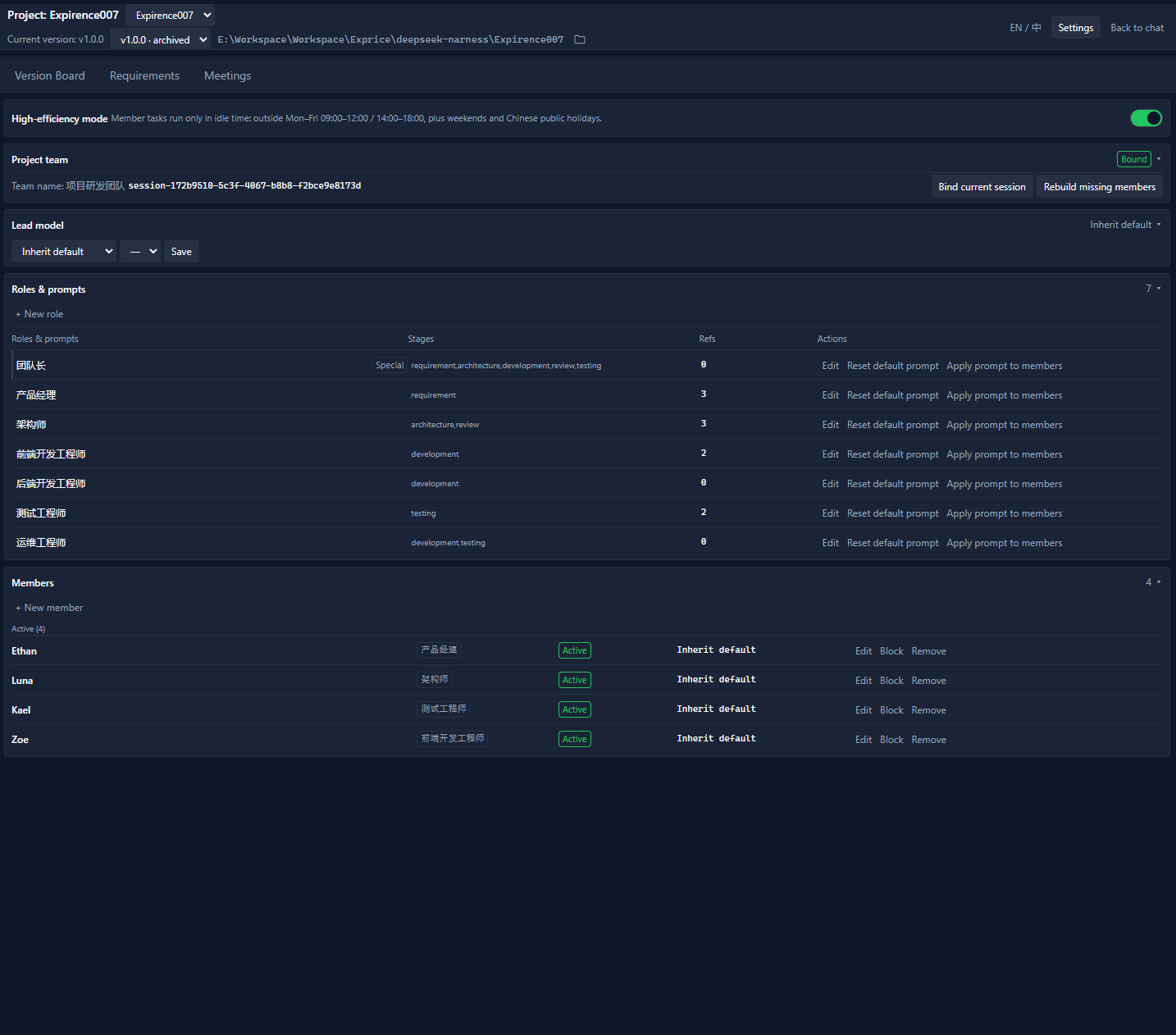
Task: Open project folder icon next to path
Action: click(x=580, y=39)
